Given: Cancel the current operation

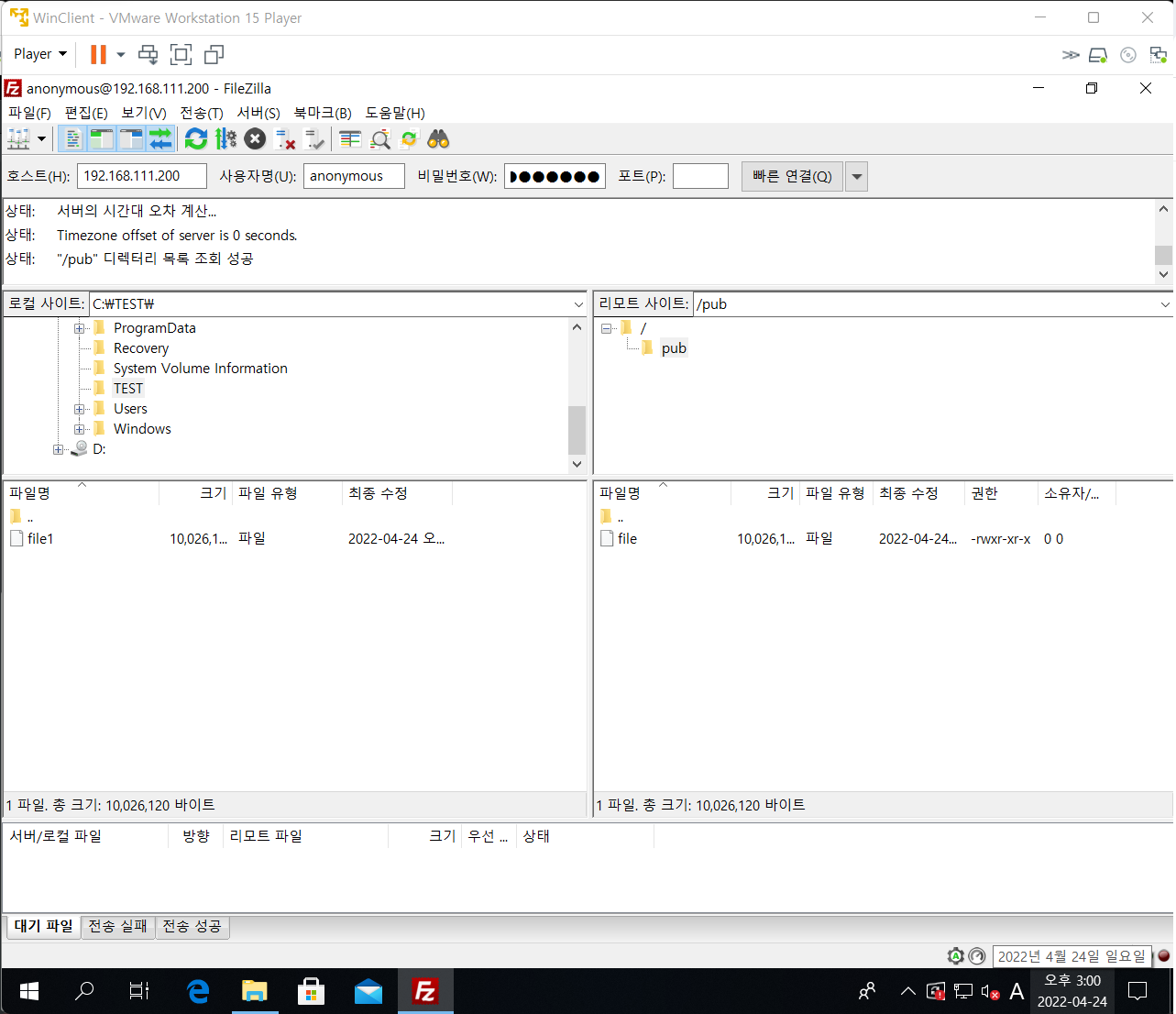Looking at the screenshot, I should [x=255, y=139].
